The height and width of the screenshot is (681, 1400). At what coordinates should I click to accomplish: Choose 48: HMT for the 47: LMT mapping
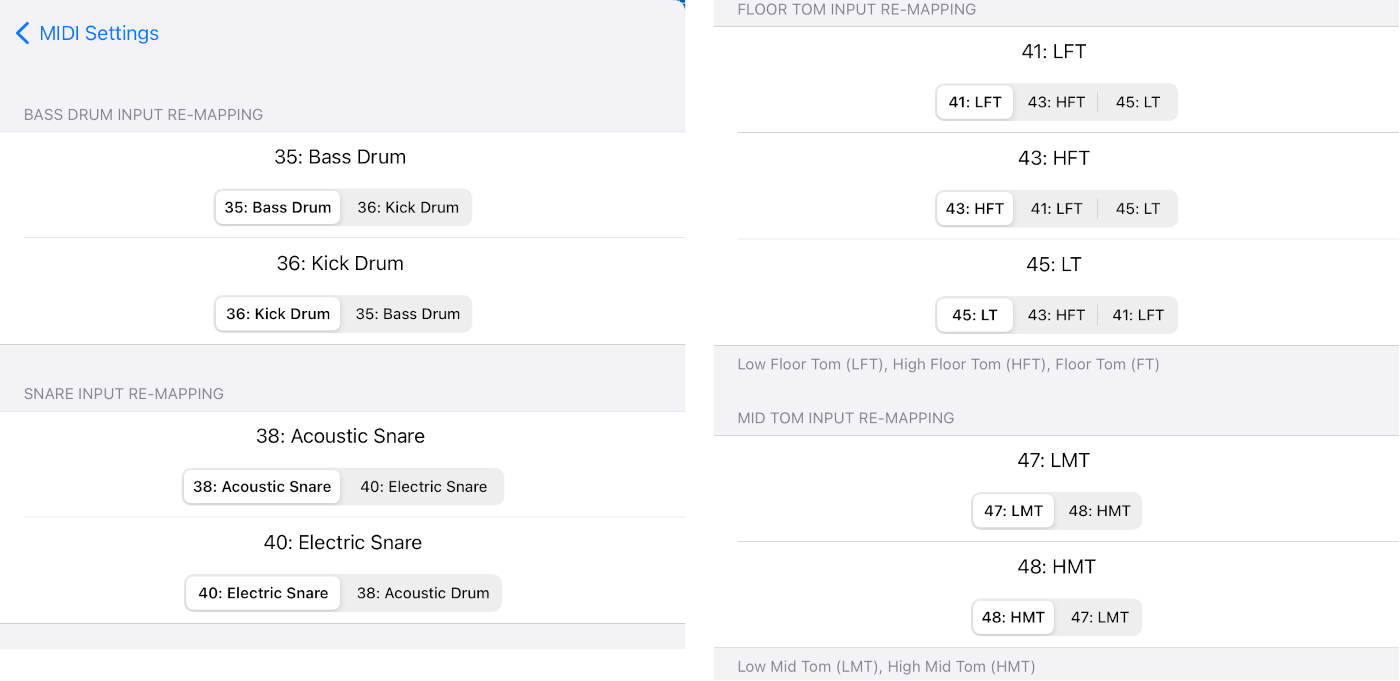click(1099, 511)
